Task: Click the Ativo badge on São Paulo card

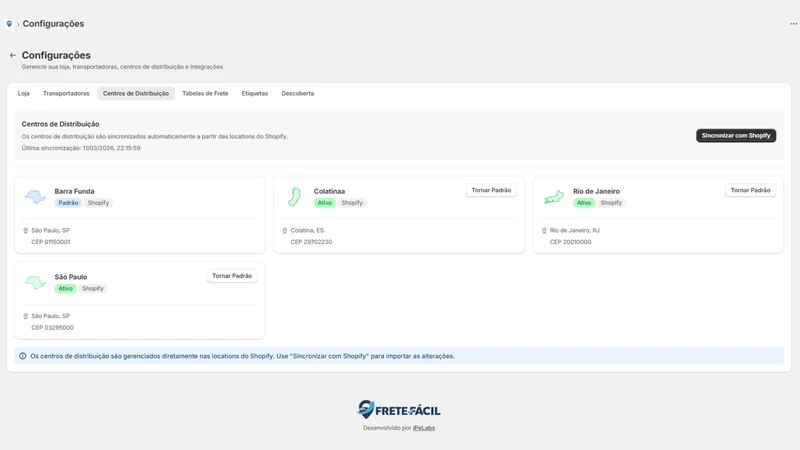Action: (65, 289)
